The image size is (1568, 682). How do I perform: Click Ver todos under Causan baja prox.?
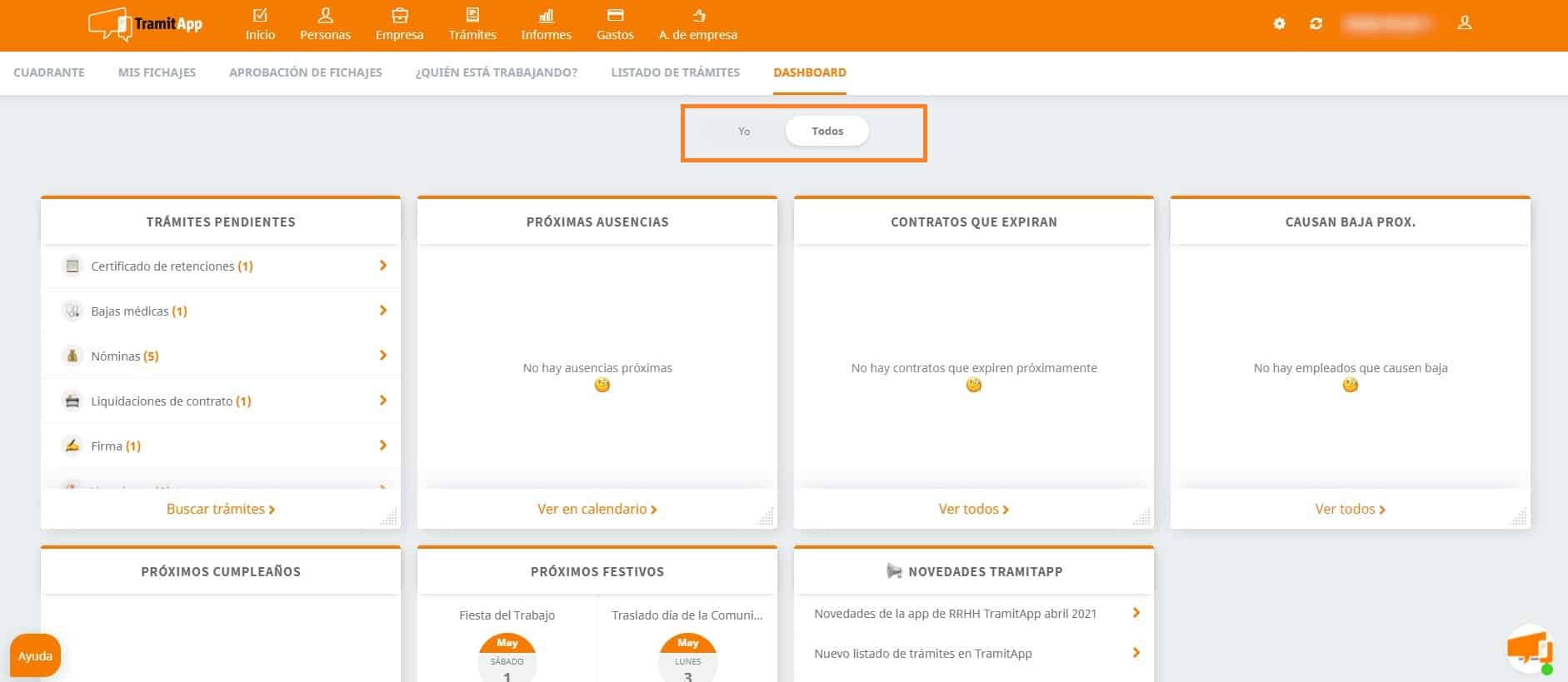click(x=1351, y=509)
